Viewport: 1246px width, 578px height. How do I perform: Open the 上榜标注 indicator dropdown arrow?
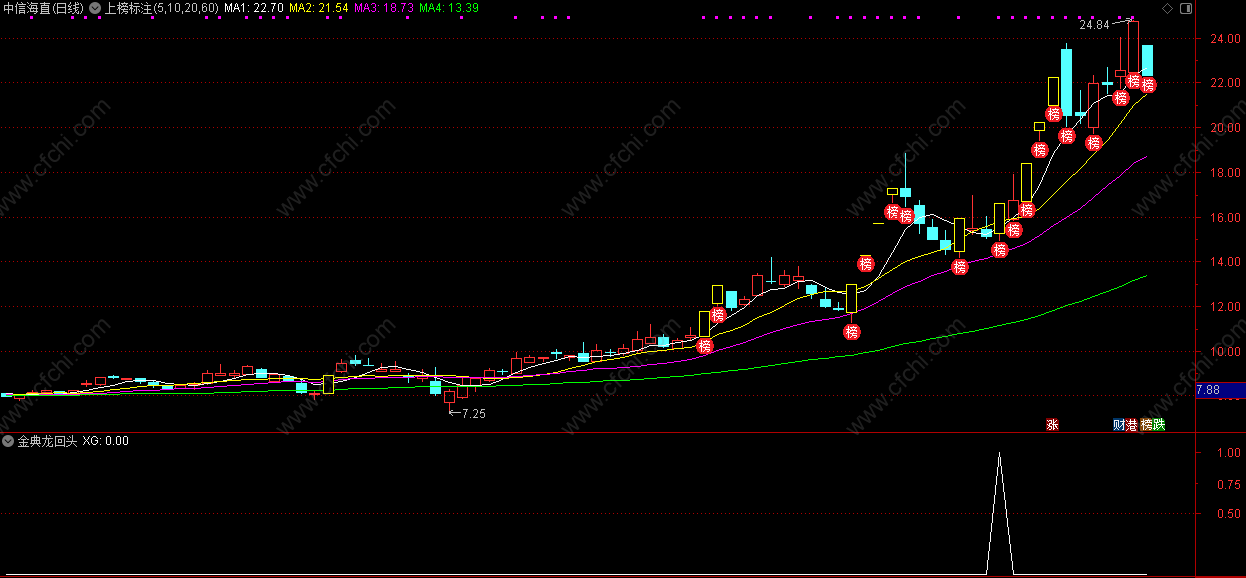pyautogui.click(x=95, y=8)
